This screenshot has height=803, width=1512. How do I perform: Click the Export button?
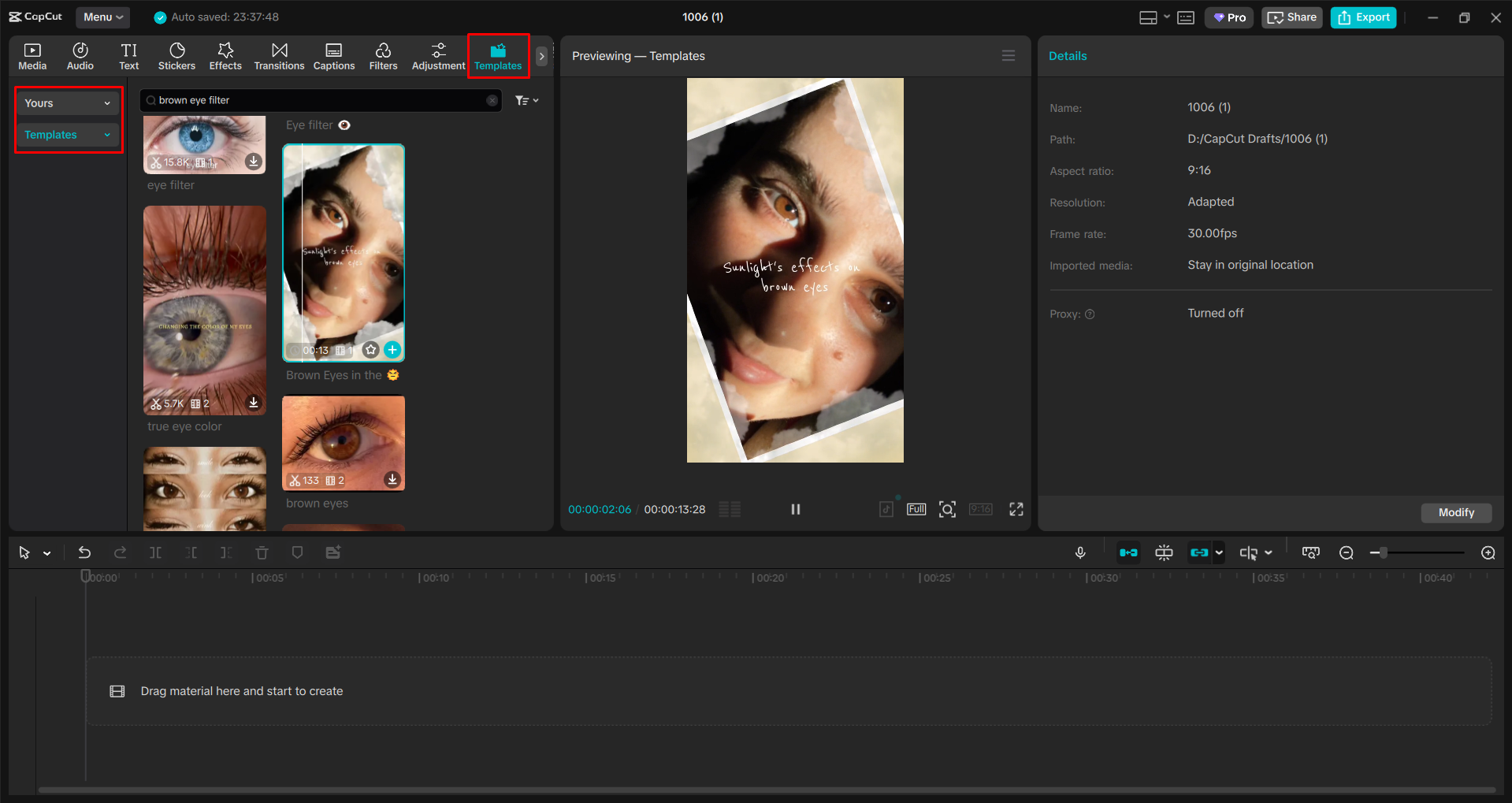tap(1363, 17)
